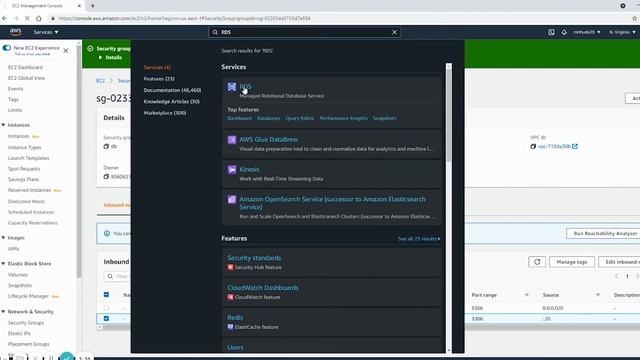The height and width of the screenshot is (360, 640).
Task: Expand Details in green banner
Action: [x=110, y=58]
